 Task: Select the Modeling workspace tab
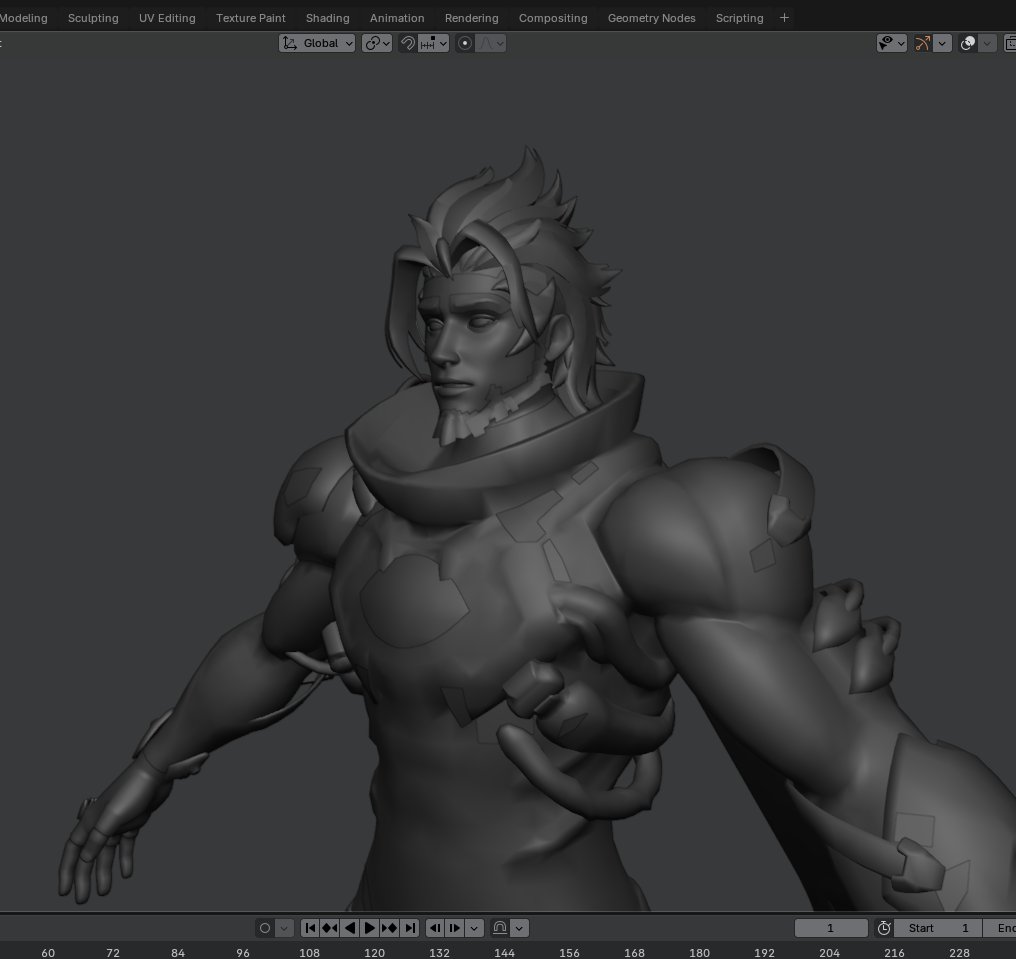pyautogui.click(x=23, y=18)
